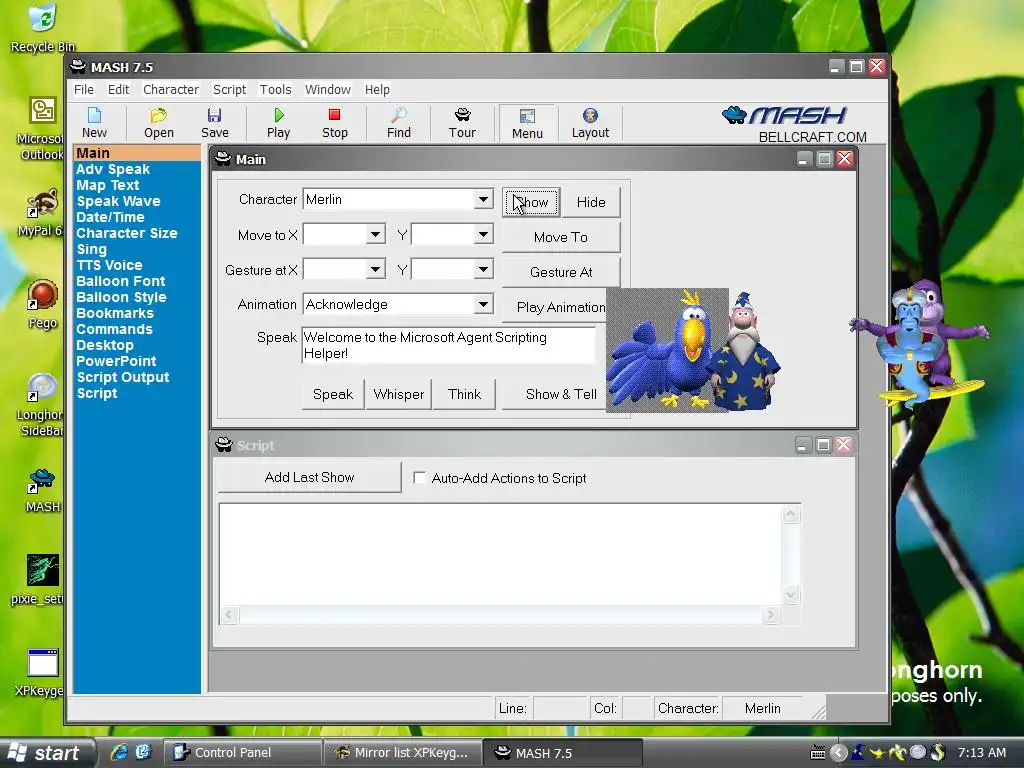This screenshot has height=768, width=1024.
Task: Launch the Pego desktop shortcut
Action: (x=42, y=304)
